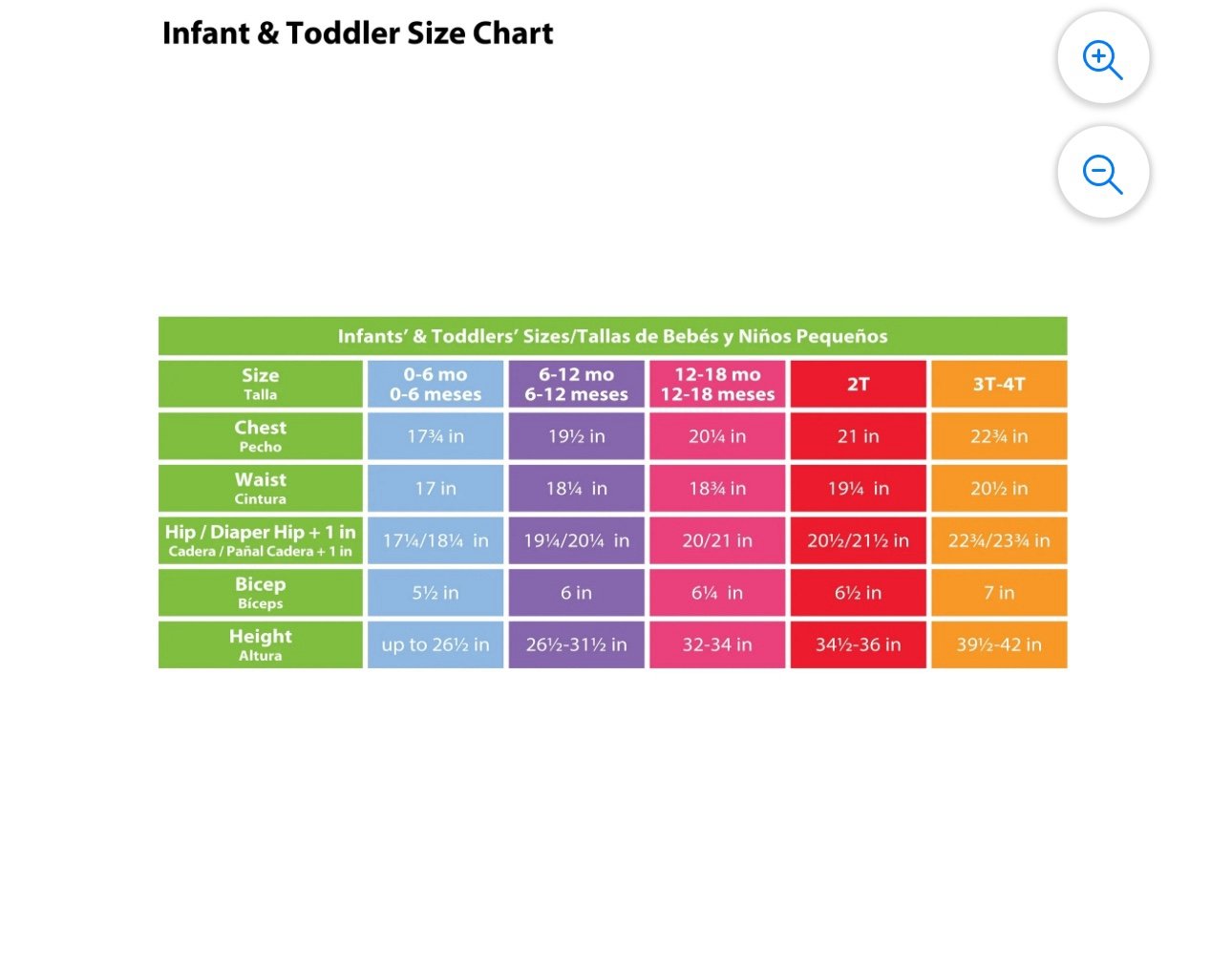Select the purple 6-12 mo header cell
Screen dimensions: 1232x969
(576, 384)
